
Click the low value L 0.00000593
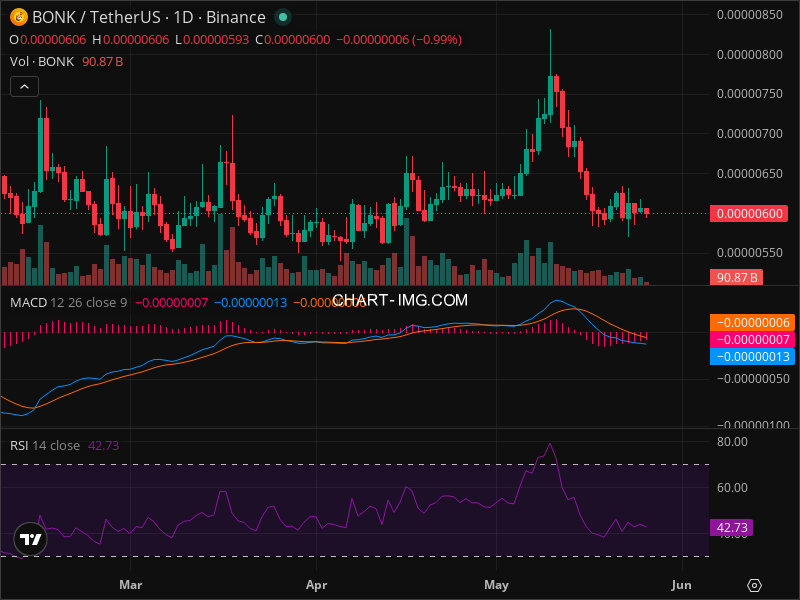212,40
